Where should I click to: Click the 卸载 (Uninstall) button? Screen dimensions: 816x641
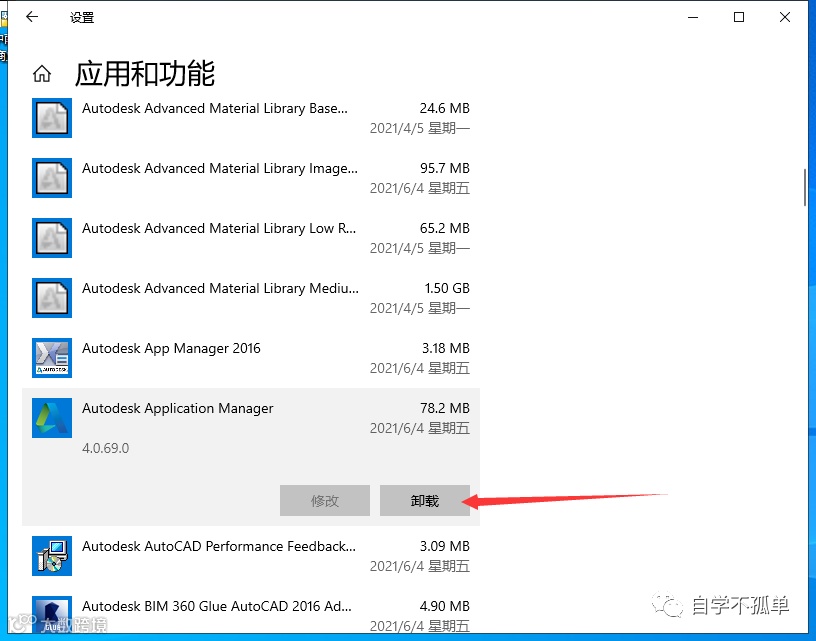pyautogui.click(x=425, y=501)
